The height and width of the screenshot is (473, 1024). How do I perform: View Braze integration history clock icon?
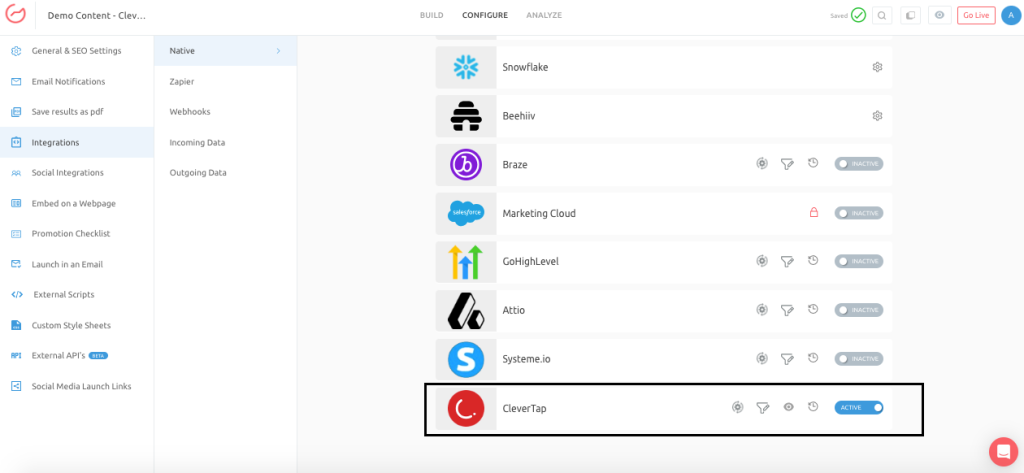813,163
